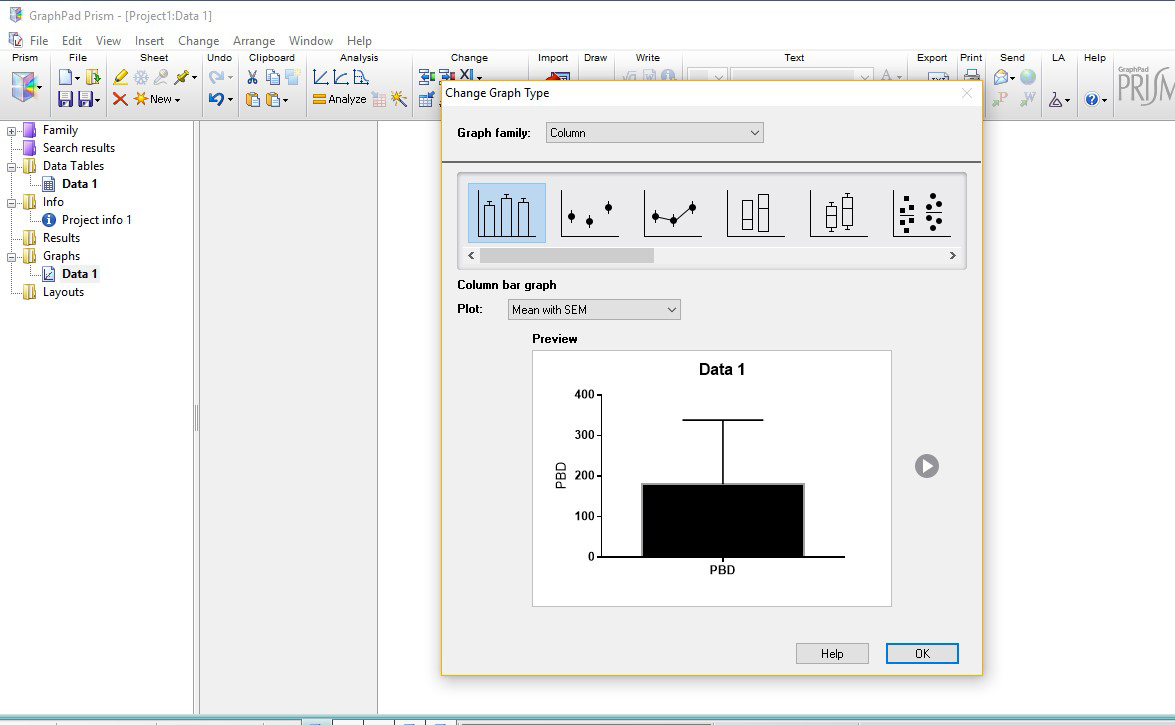Click the preview next play button
Screen dimensions: 1175x725
point(927,466)
